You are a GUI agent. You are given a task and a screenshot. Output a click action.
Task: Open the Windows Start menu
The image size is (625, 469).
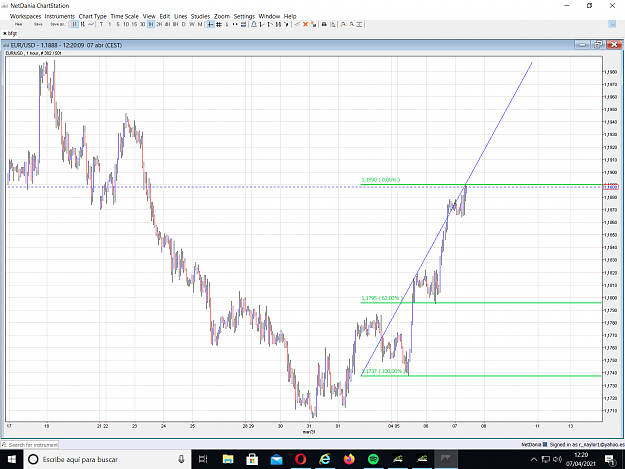(12, 459)
